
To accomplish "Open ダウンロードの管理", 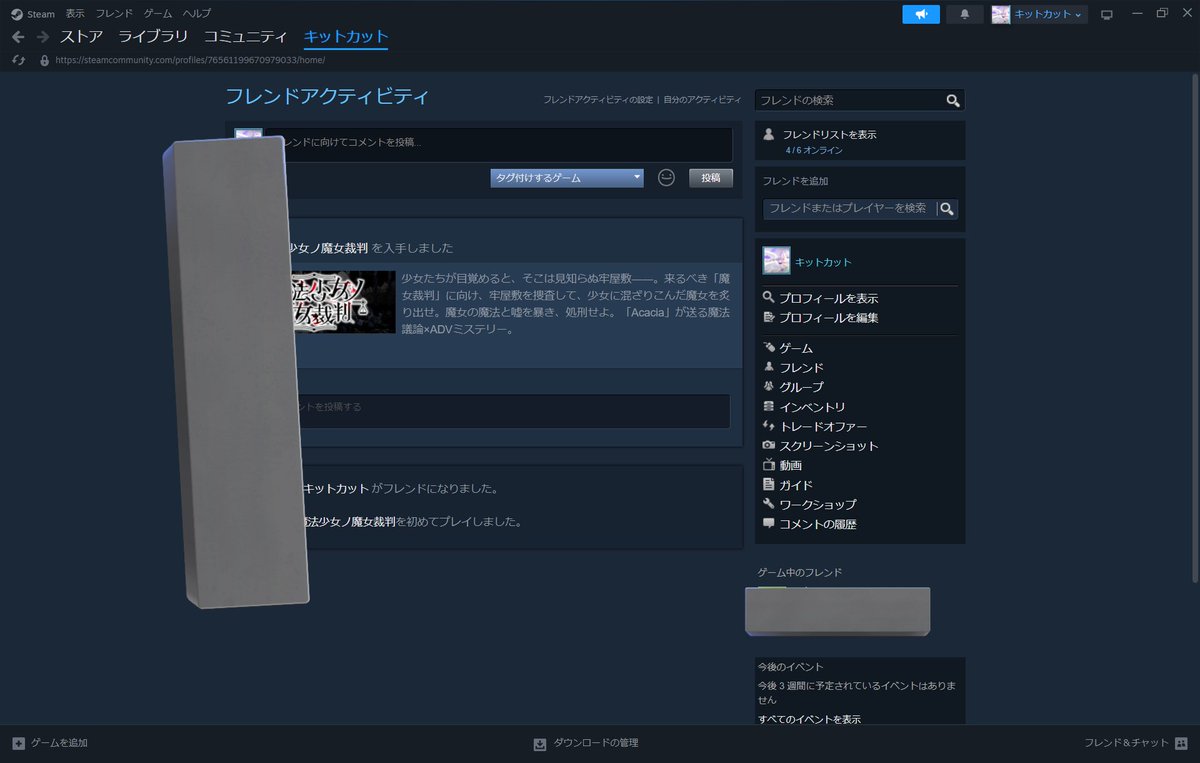I will coord(586,743).
